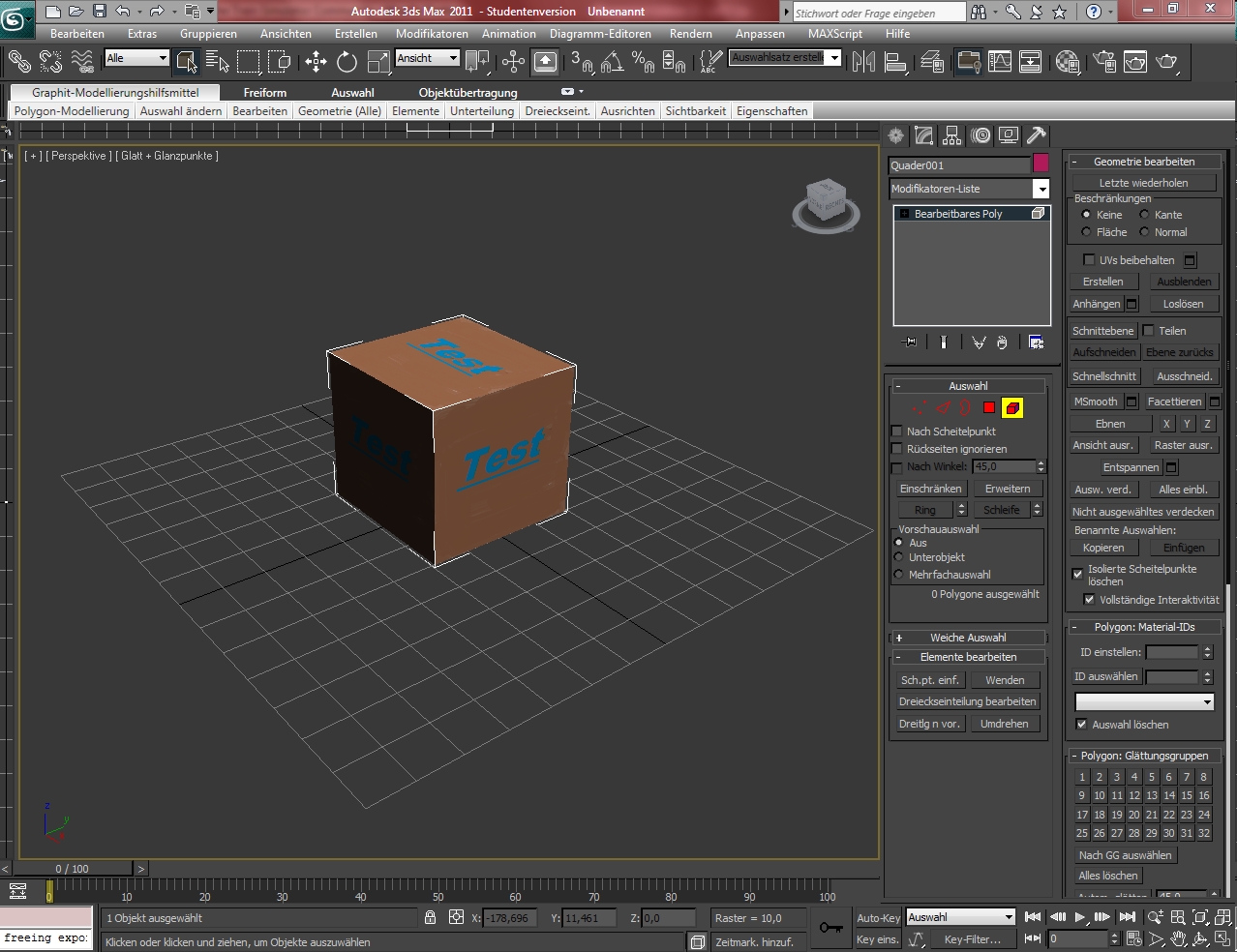Click the Mirror tool icon

click(863, 62)
